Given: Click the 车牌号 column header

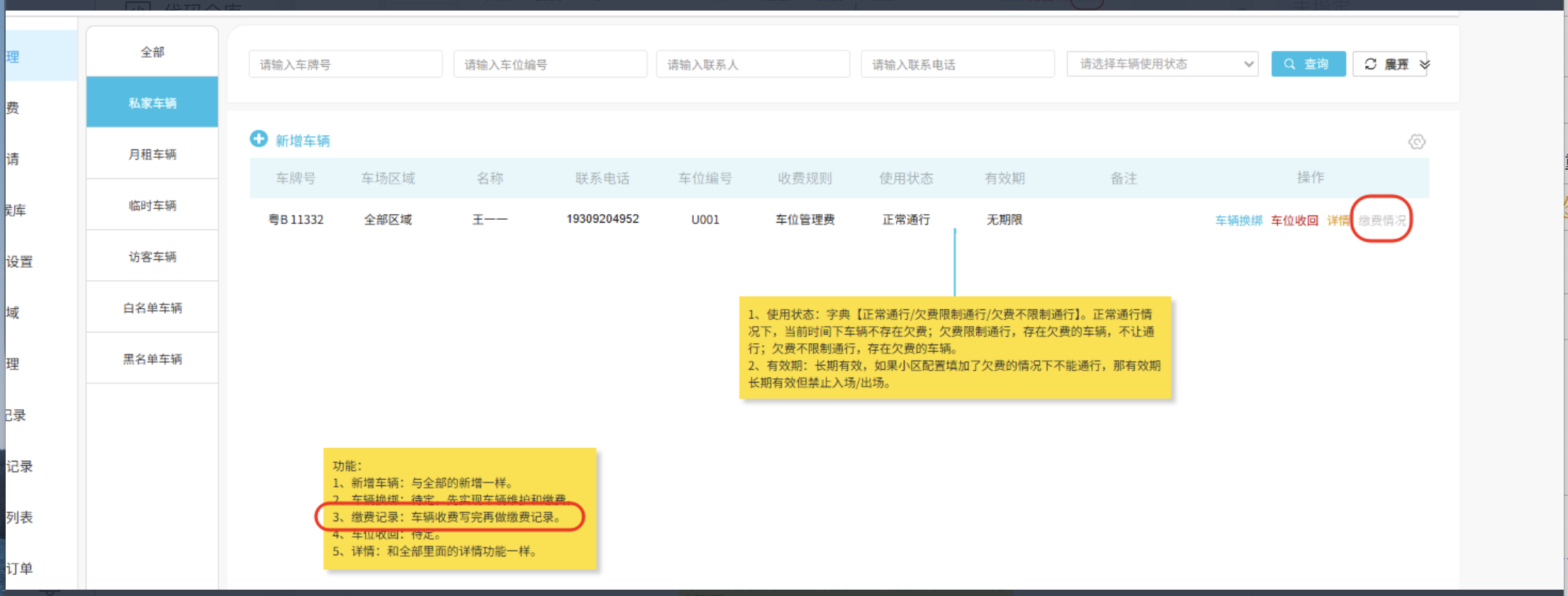Looking at the screenshot, I should 295,178.
